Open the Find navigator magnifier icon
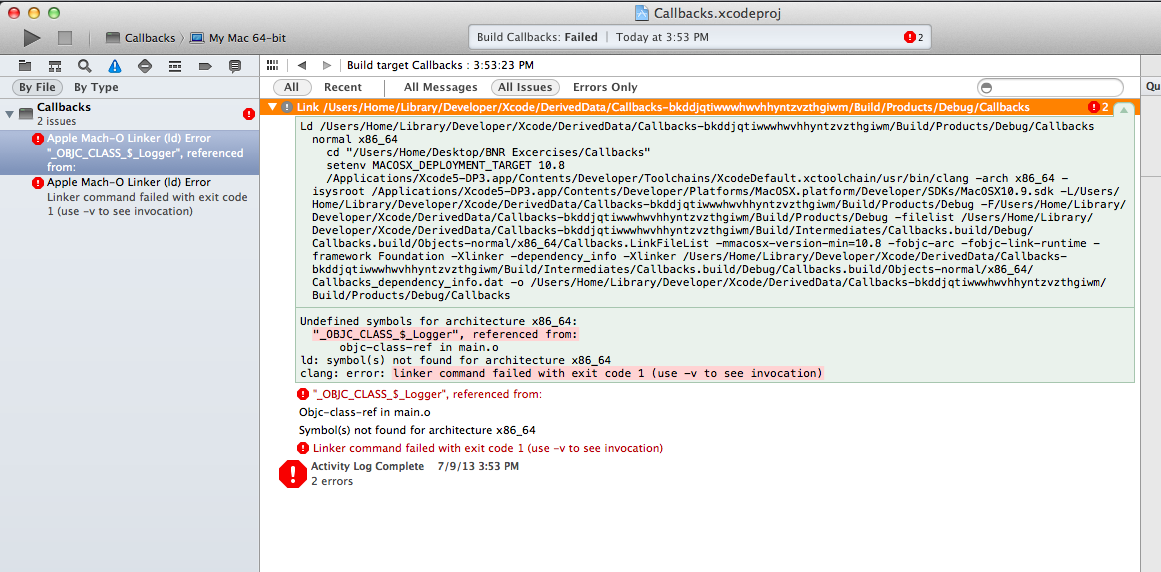The height and width of the screenshot is (572, 1161). coord(85,66)
